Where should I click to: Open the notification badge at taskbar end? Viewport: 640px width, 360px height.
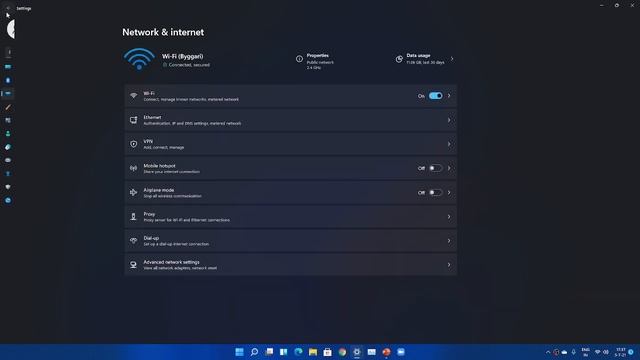point(631,352)
